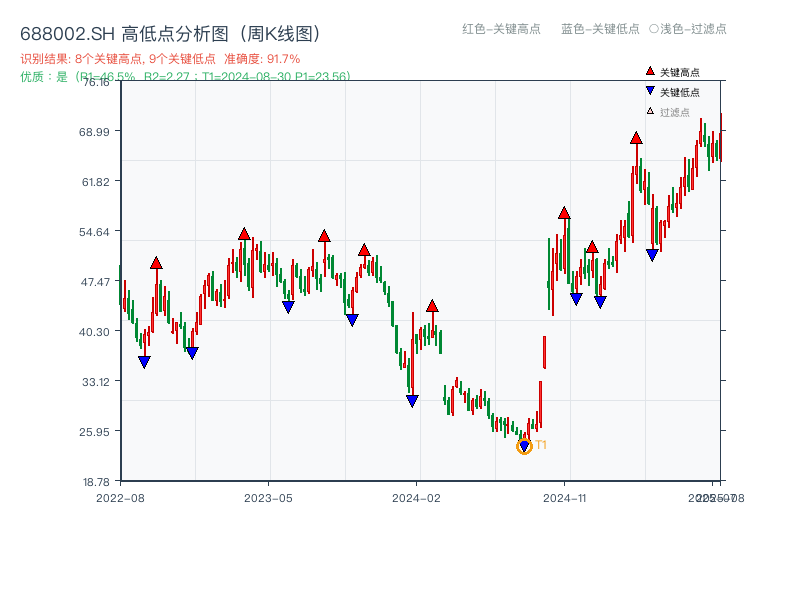Click y-axis label 61.82
Image resolution: width=800 pixels, height=600 pixels.
[x=95, y=182]
